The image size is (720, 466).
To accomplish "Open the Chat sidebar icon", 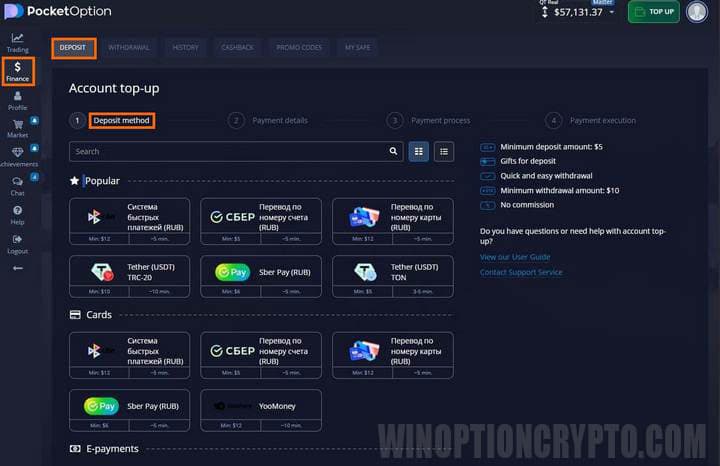I will coord(17,185).
